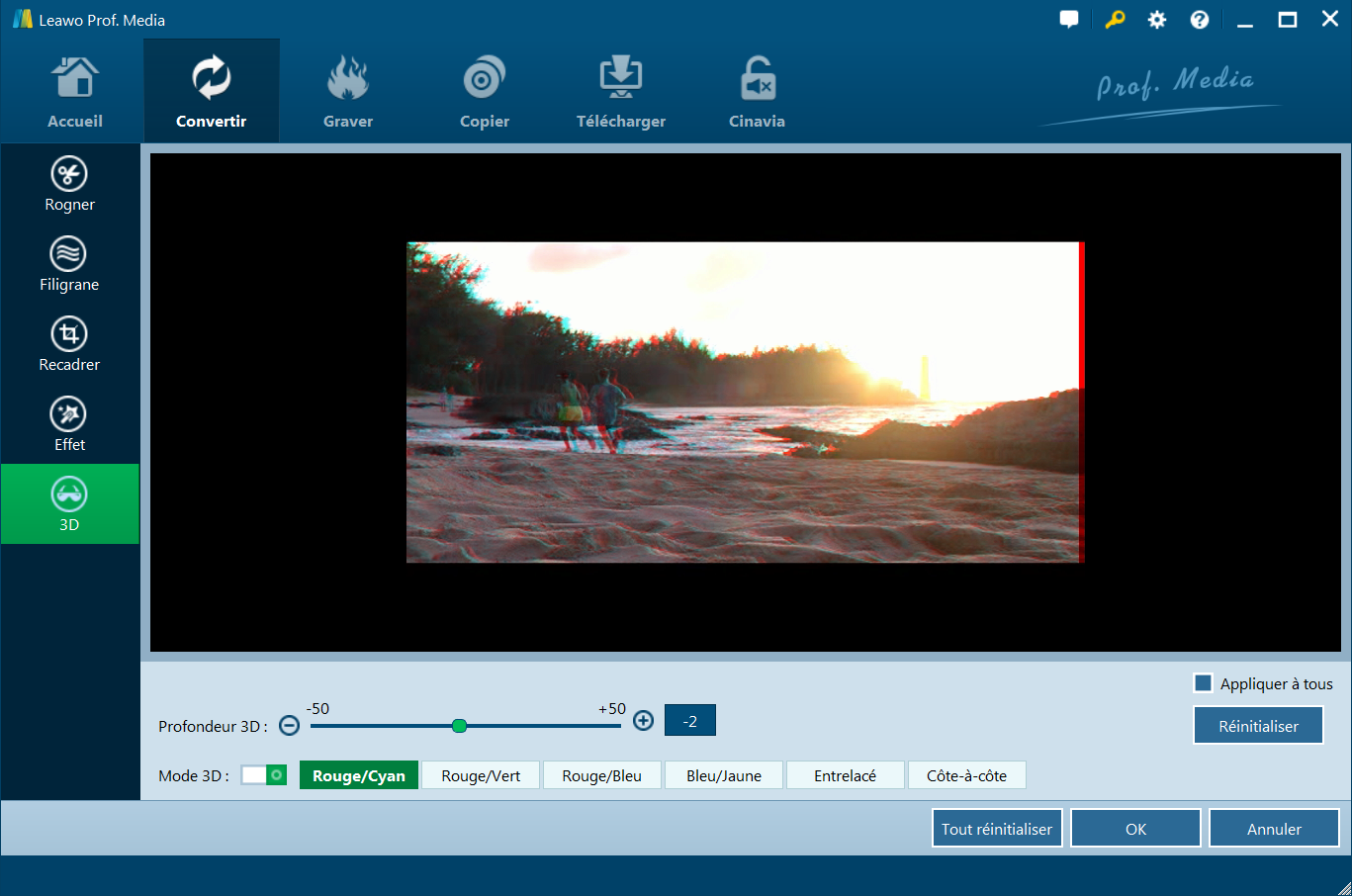
Task: Click the 3D glasses icon
Action: [69, 493]
